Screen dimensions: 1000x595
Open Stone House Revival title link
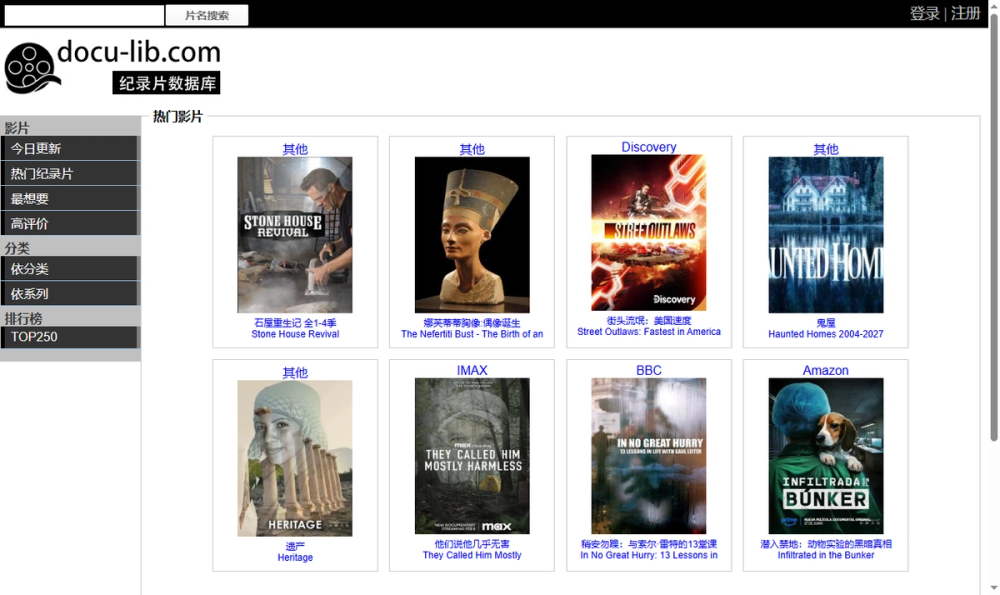[295, 328]
